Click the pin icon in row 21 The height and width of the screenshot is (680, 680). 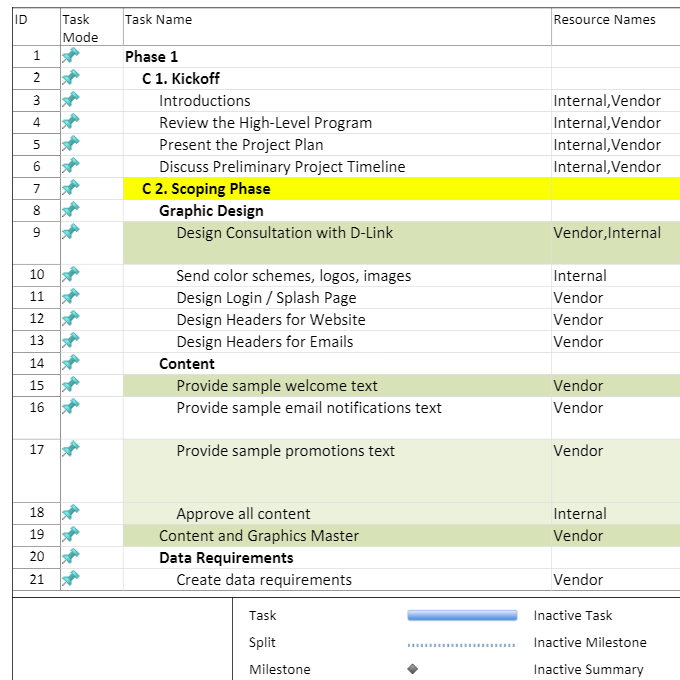(x=70, y=580)
